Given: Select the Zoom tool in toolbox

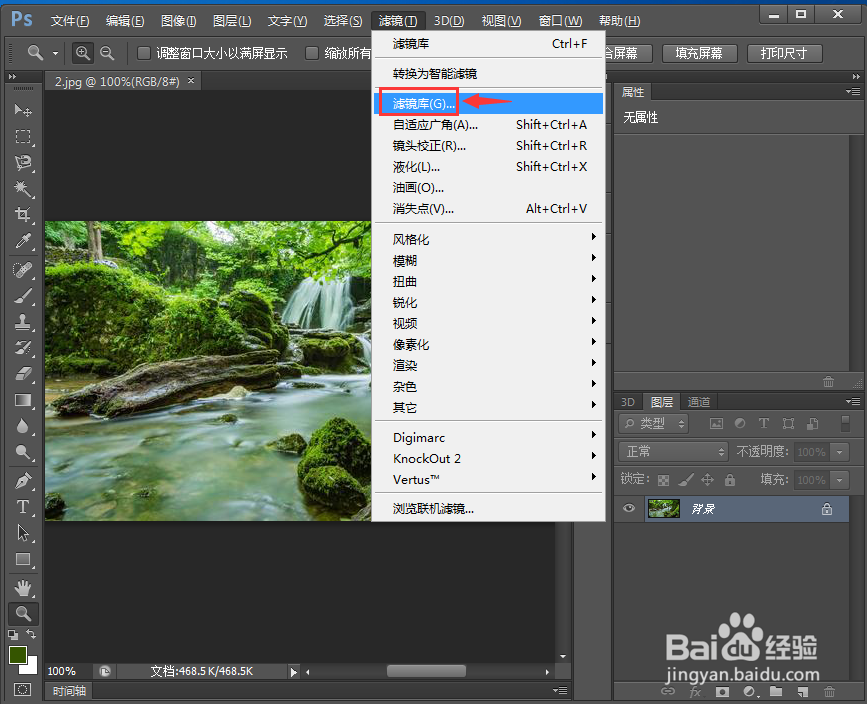Looking at the screenshot, I should pyautogui.click(x=23, y=613).
